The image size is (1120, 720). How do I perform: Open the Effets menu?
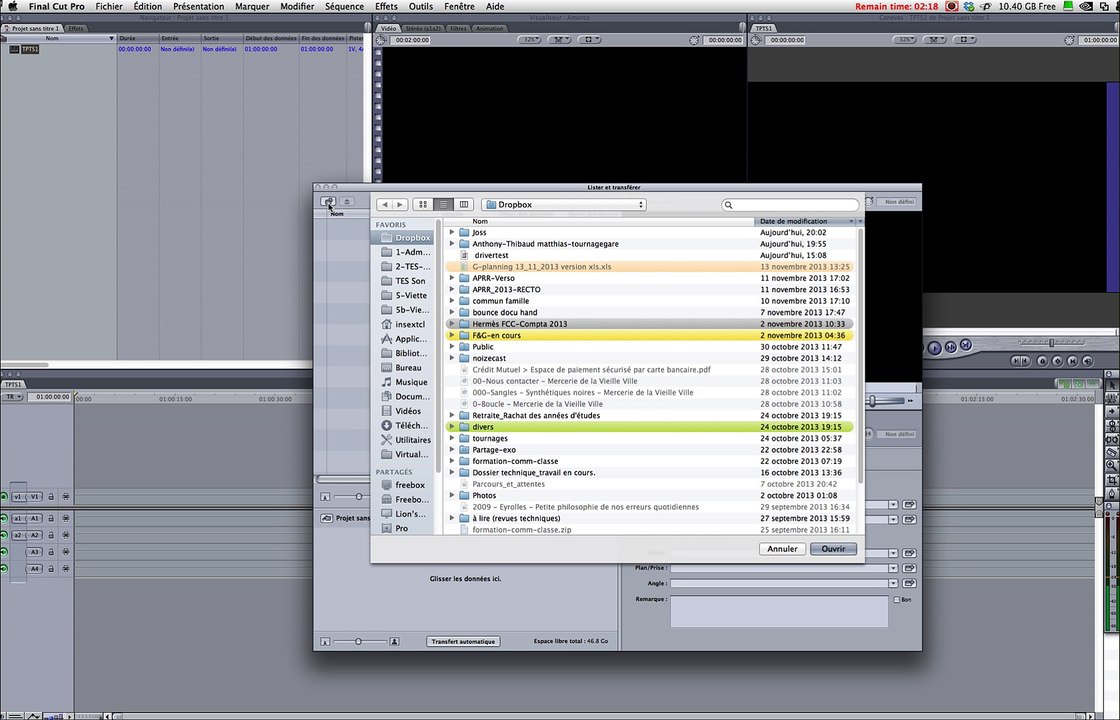(386, 6)
